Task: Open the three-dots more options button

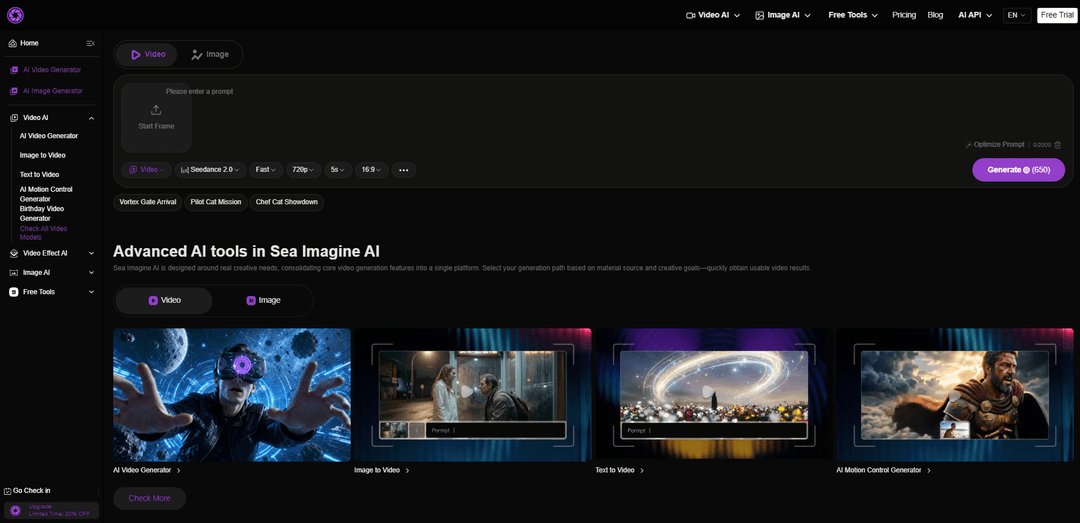Action: (404, 170)
